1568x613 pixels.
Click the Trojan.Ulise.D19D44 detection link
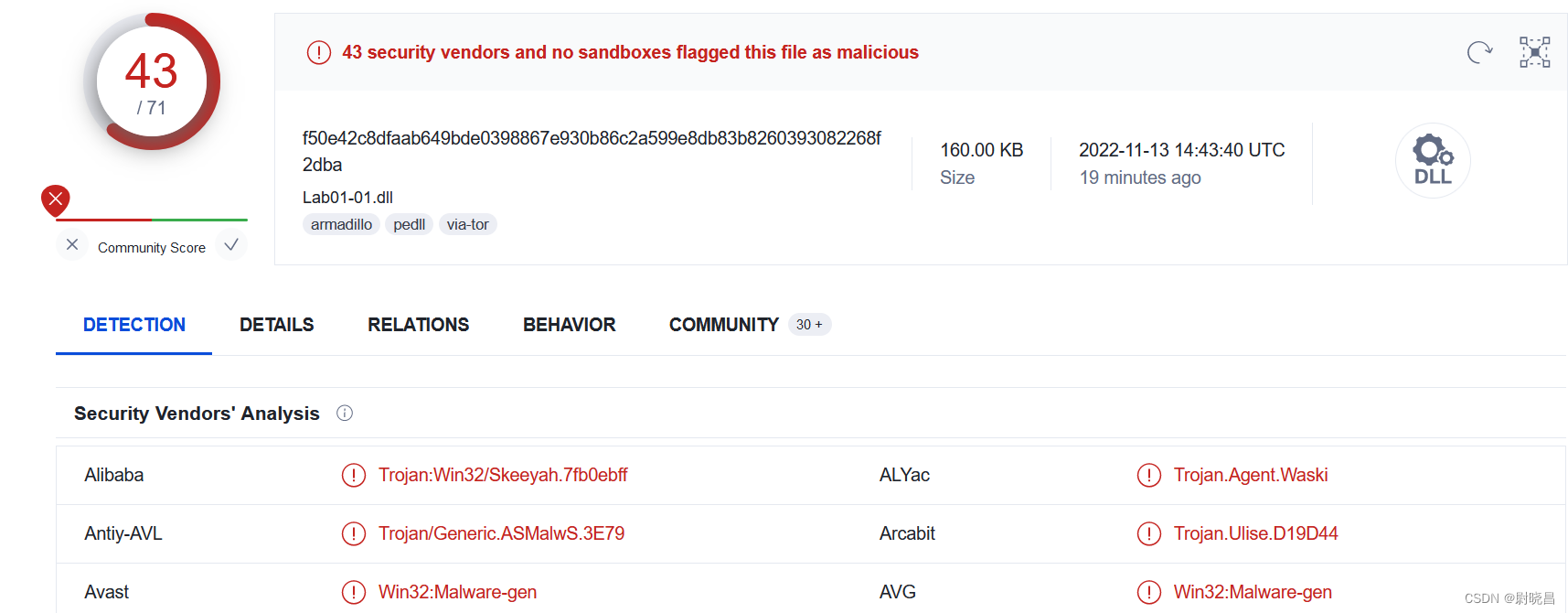click(1255, 533)
